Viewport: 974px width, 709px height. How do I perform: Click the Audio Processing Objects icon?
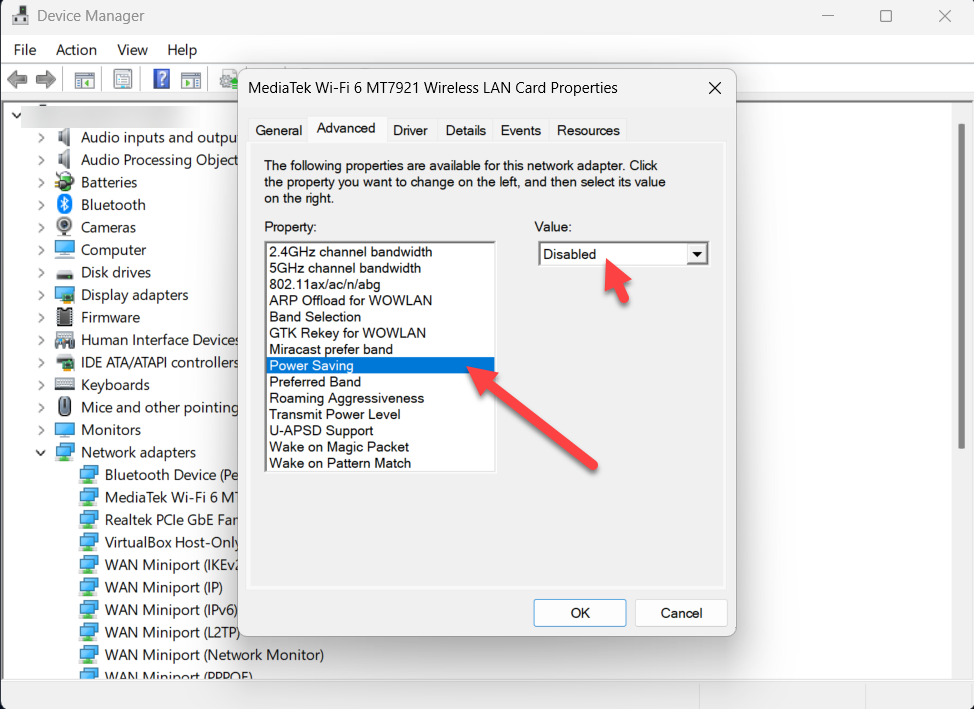tap(65, 160)
